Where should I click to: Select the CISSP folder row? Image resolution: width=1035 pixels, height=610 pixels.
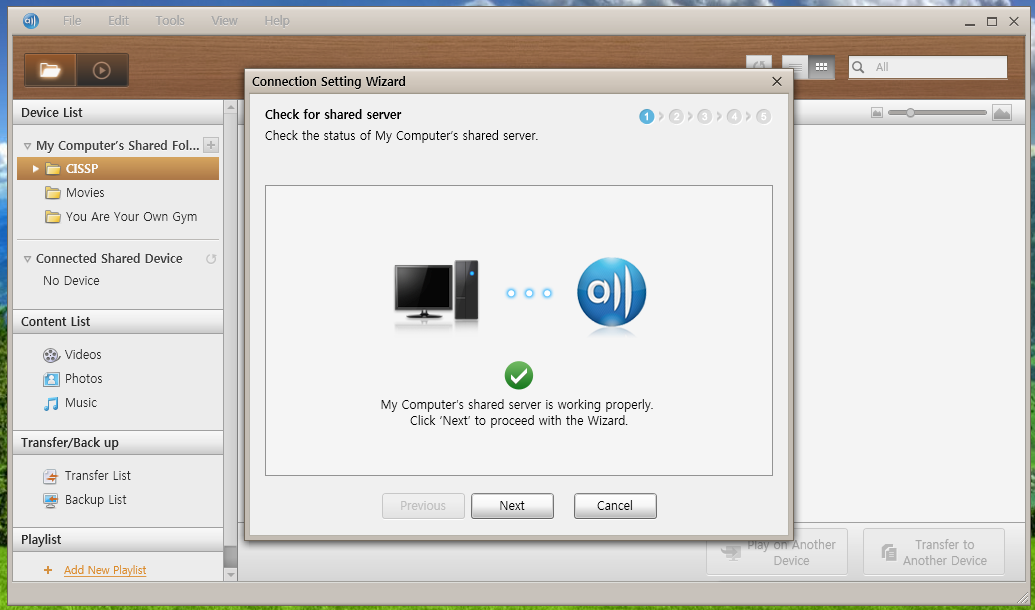(118, 168)
